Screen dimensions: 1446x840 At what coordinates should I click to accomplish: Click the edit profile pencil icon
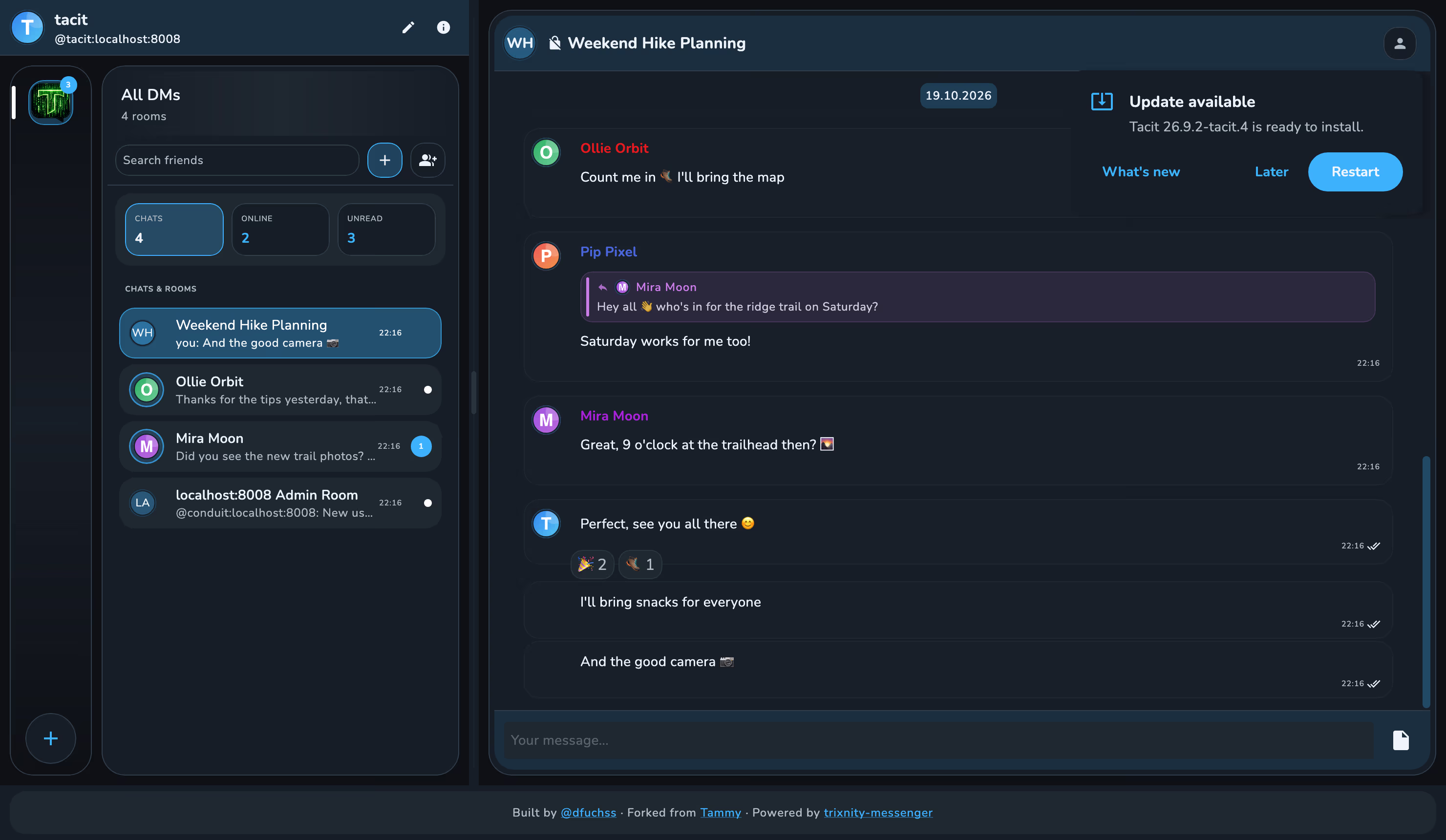click(408, 27)
